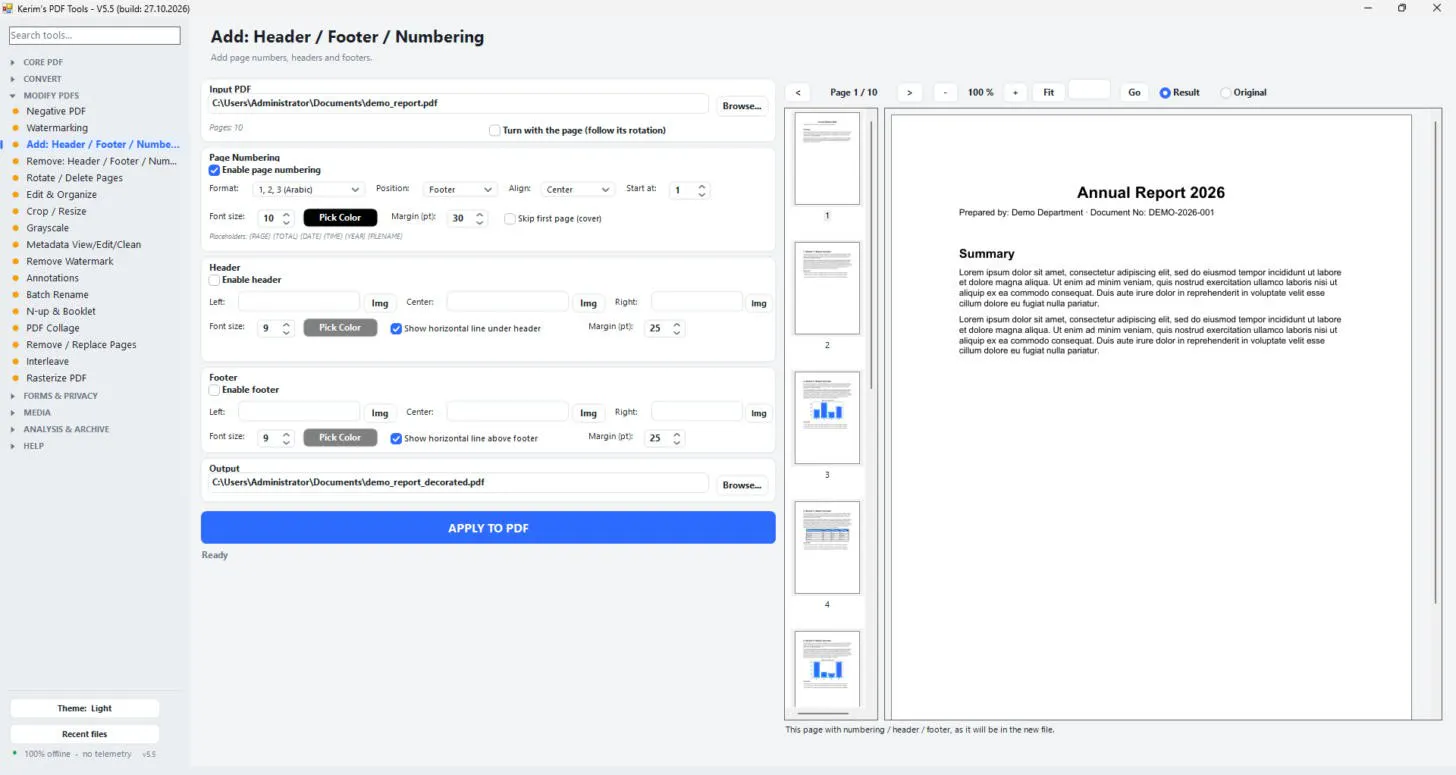Toggle Show horizontal line under header
The height and width of the screenshot is (775, 1456).
tap(396, 328)
